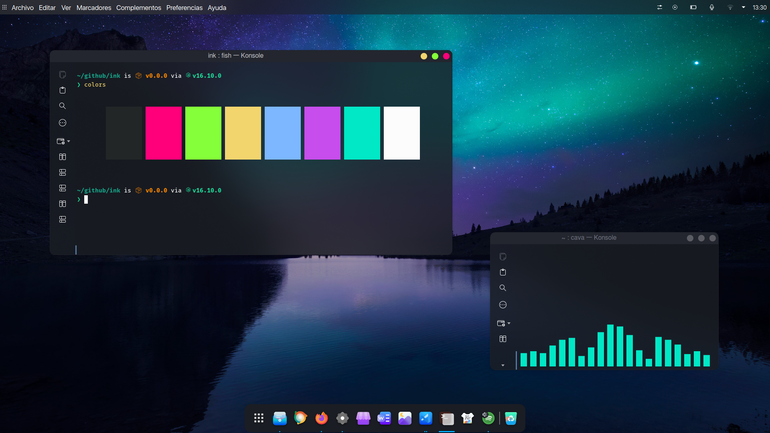The image size is (770, 433).
Task: Open the new-tab dropdown arrow in cava Konsole
Action: (x=509, y=324)
